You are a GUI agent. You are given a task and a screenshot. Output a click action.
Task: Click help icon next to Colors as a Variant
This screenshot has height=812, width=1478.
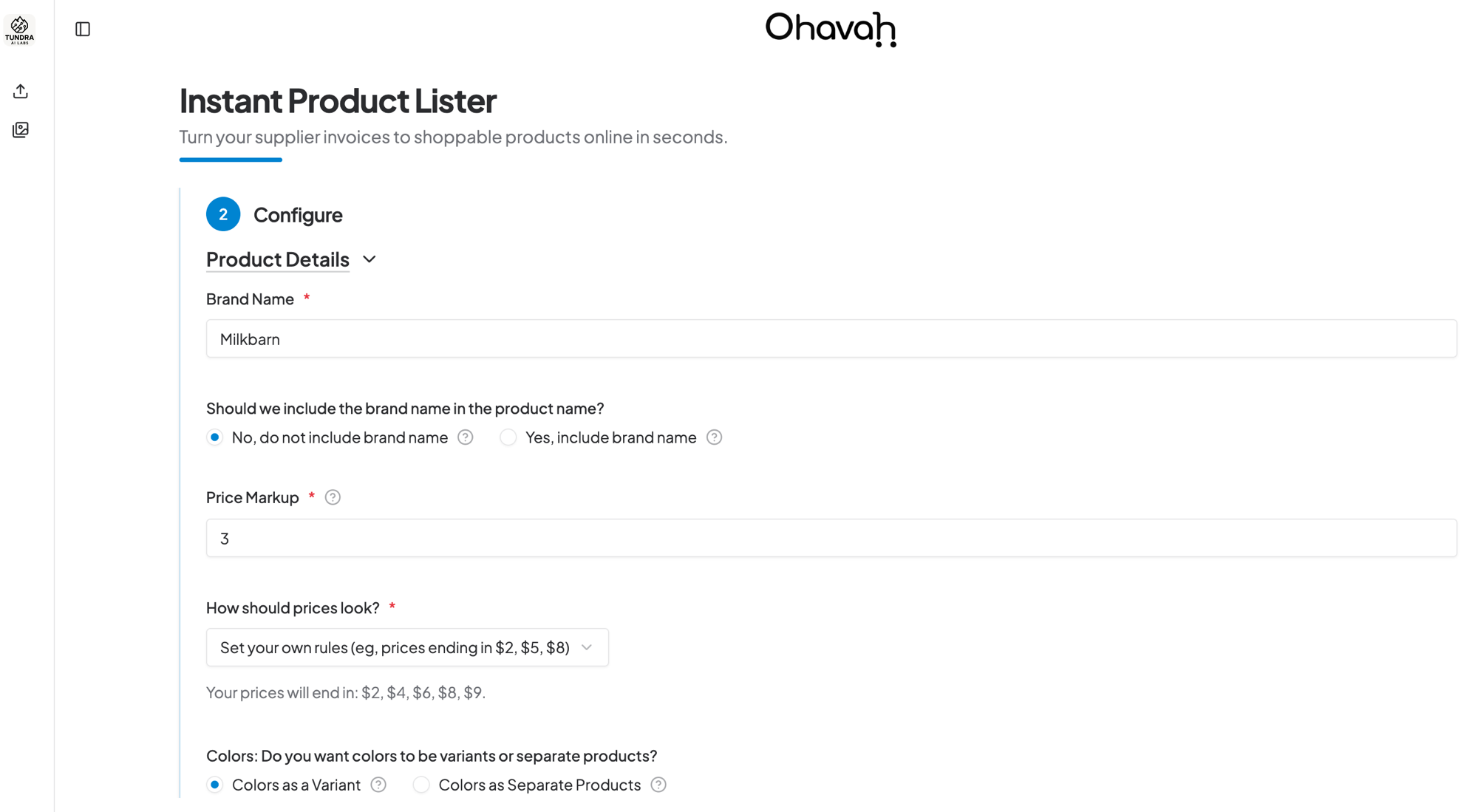[x=378, y=785]
